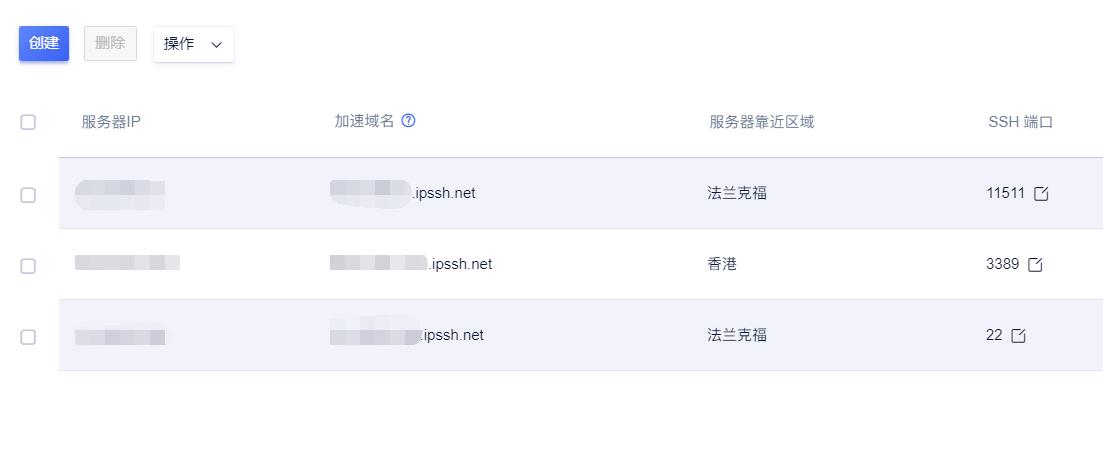The image size is (1103, 457).
Task: Click the blue 创建 button
Action: click(x=44, y=44)
